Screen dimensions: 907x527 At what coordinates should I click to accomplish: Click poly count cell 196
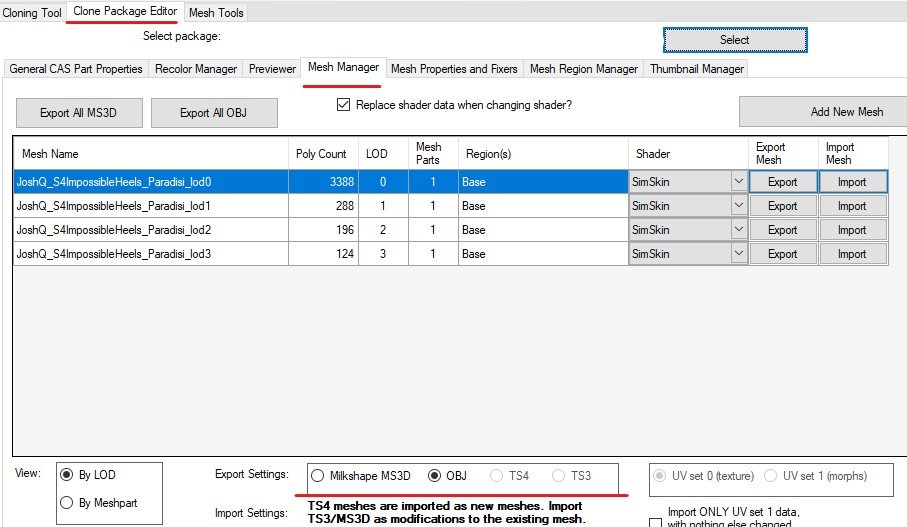click(x=323, y=230)
